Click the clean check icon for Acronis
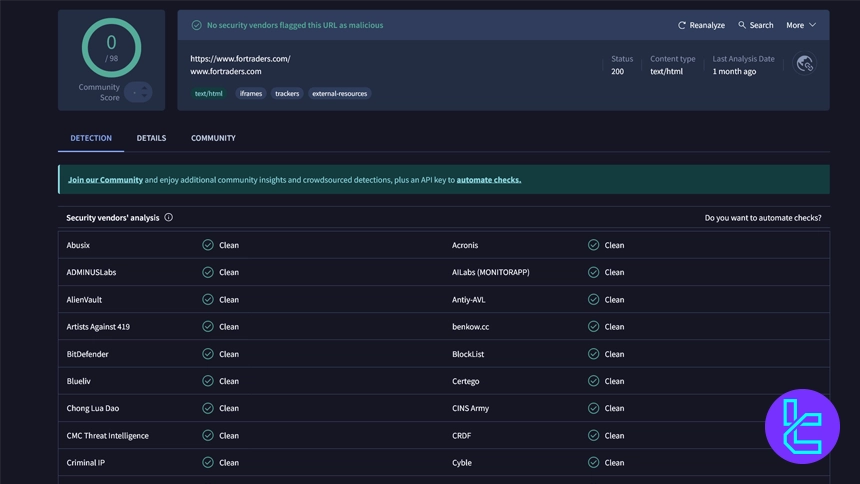This screenshot has width=860, height=484. point(593,245)
